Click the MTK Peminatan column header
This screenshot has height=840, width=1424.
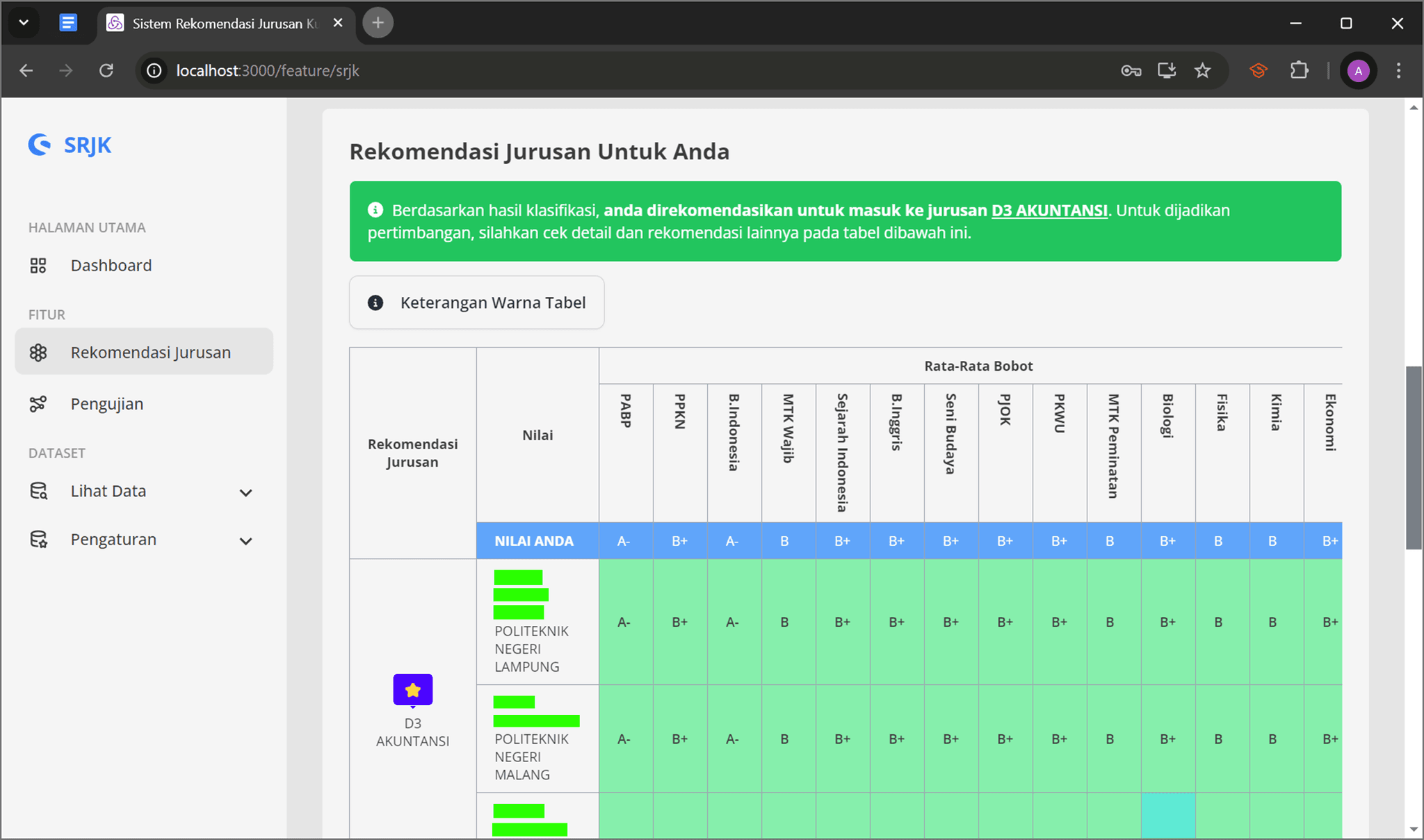(x=1114, y=453)
